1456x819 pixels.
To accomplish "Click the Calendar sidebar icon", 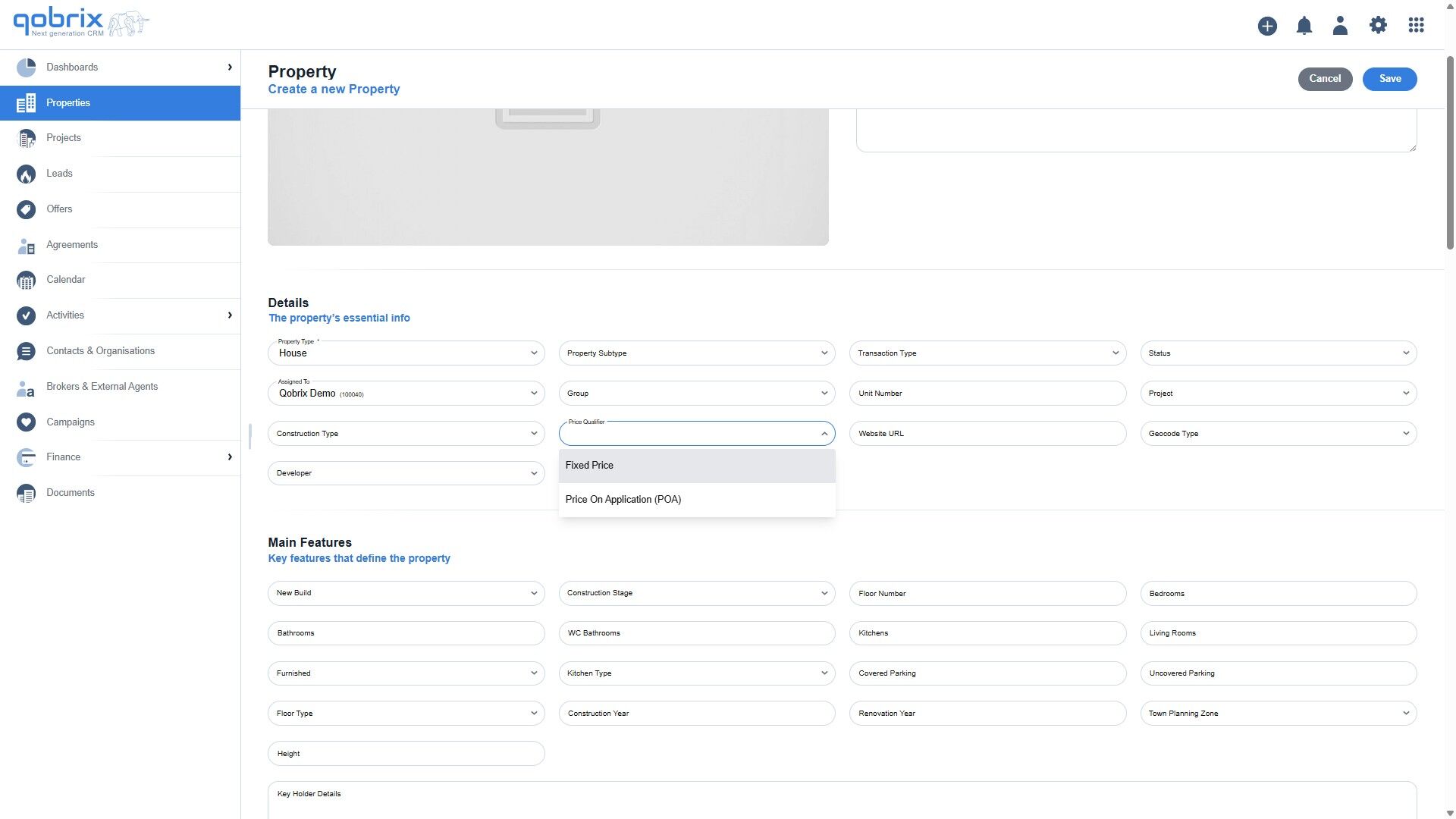I will pos(27,280).
